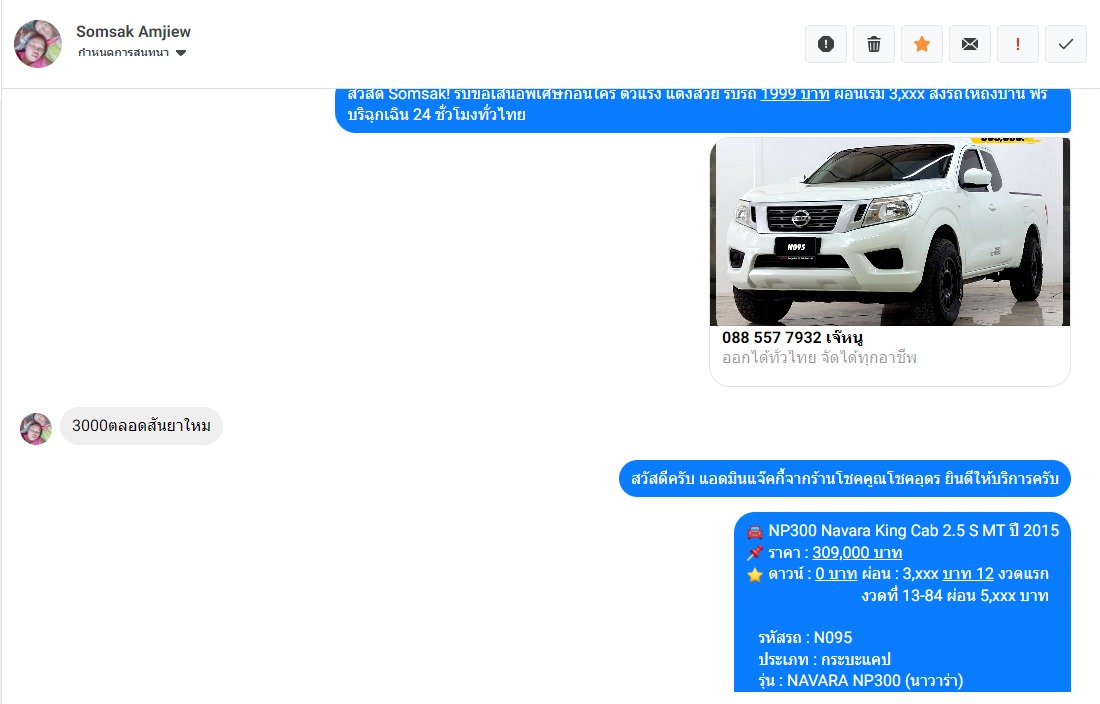Click the ประเภท : กระบะแคป line

click(824, 659)
